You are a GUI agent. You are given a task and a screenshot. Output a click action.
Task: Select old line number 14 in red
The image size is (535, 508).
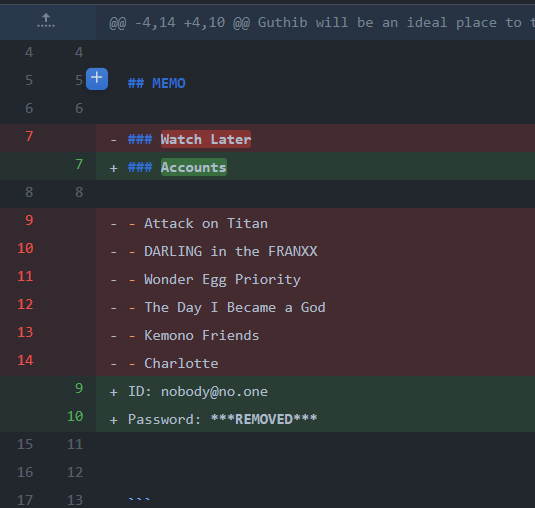25,360
